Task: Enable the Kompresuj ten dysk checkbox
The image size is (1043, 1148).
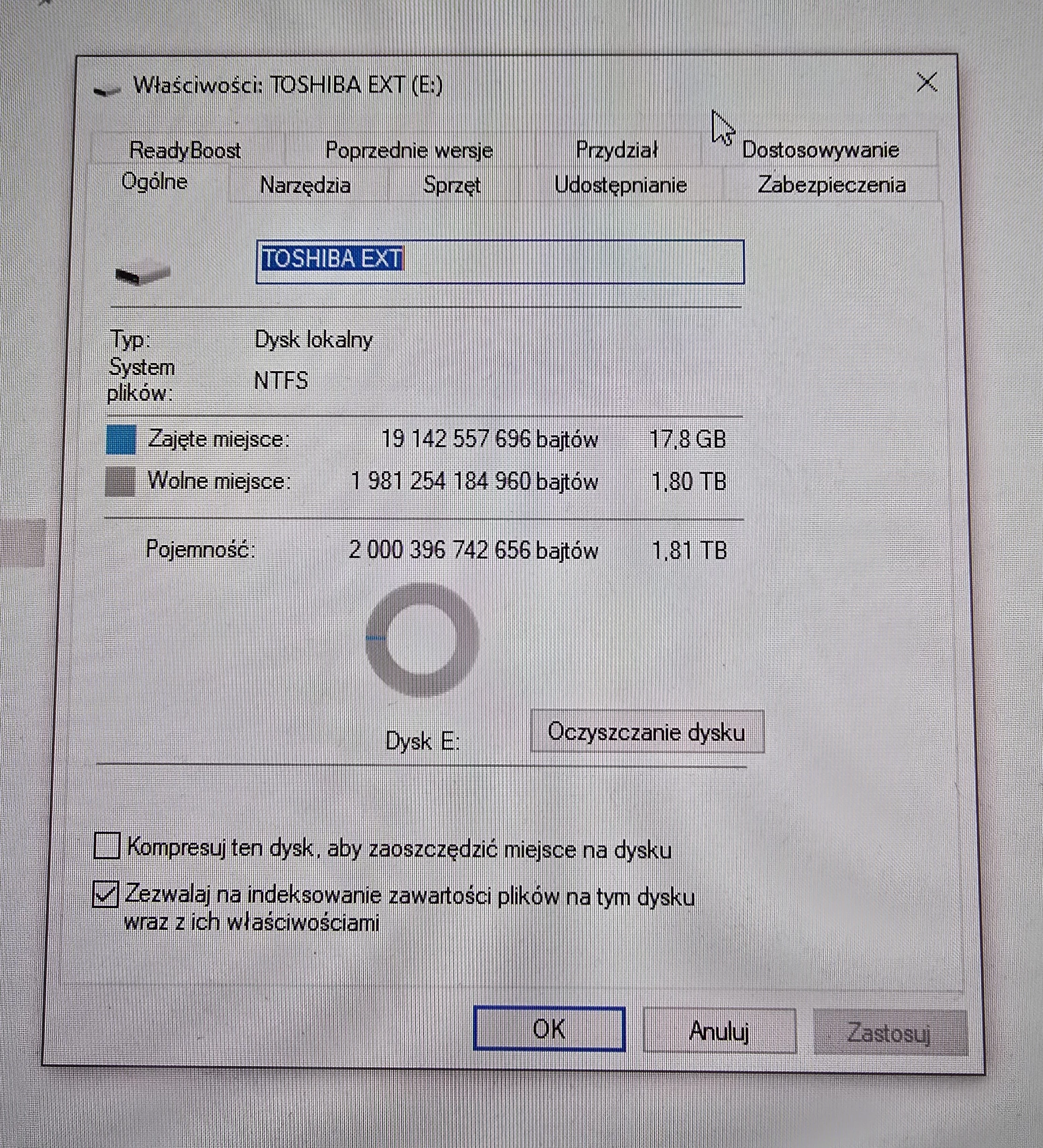Action: (x=107, y=846)
